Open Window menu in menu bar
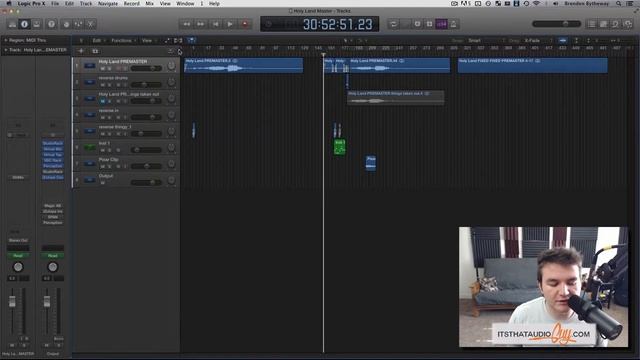The width and height of the screenshot is (640, 360). point(185,3)
